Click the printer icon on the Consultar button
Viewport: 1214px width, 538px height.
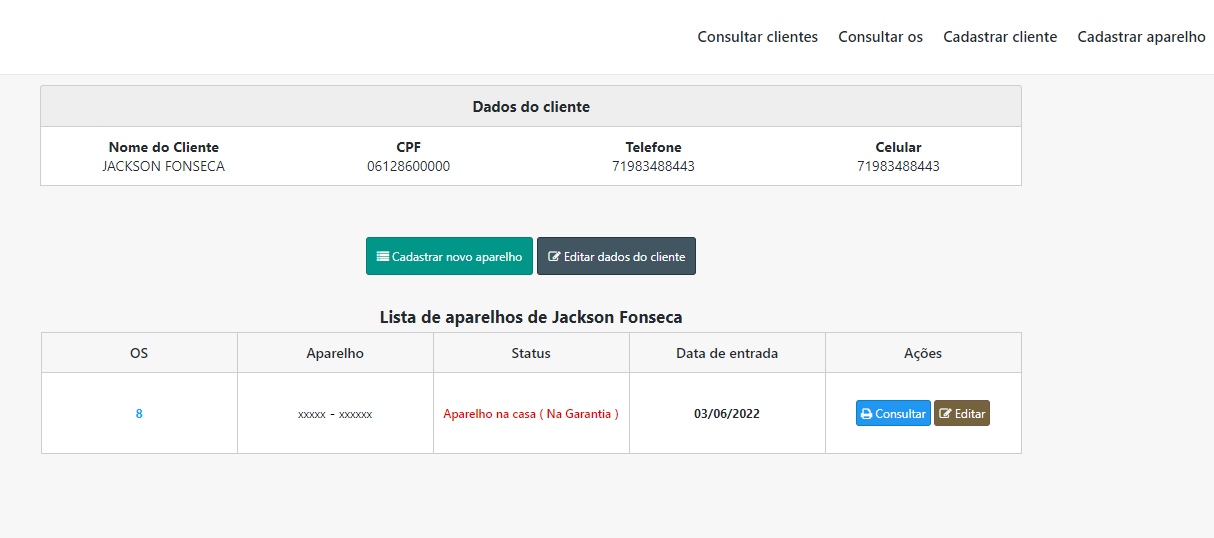(x=867, y=414)
